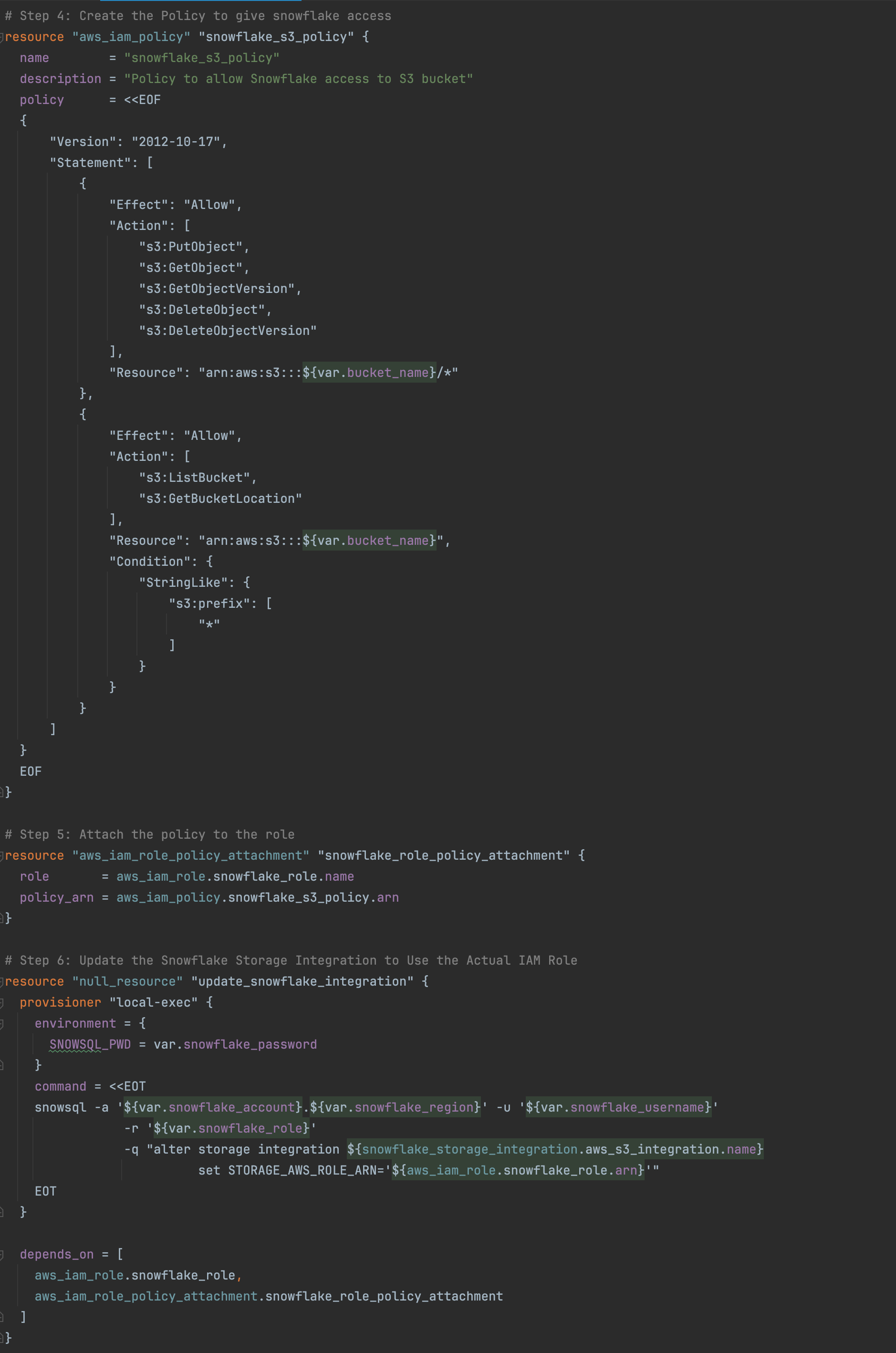Click aws_iam_policy.snowflake_s3_policy.arn reference
Image resolution: width=896 pixels, height=1353 pixels.
tap(258, 897)
